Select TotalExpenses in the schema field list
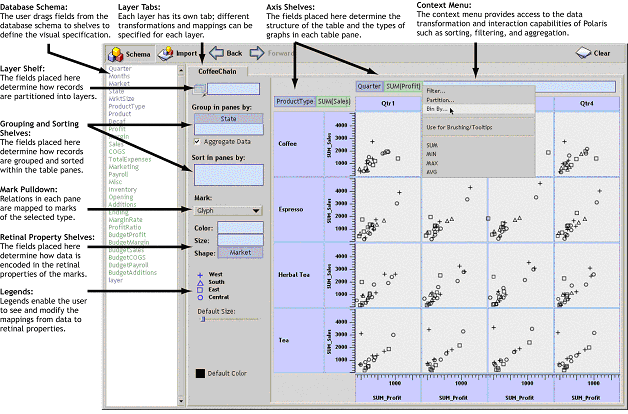Viewport: 628px width, 414px height. 131,160
